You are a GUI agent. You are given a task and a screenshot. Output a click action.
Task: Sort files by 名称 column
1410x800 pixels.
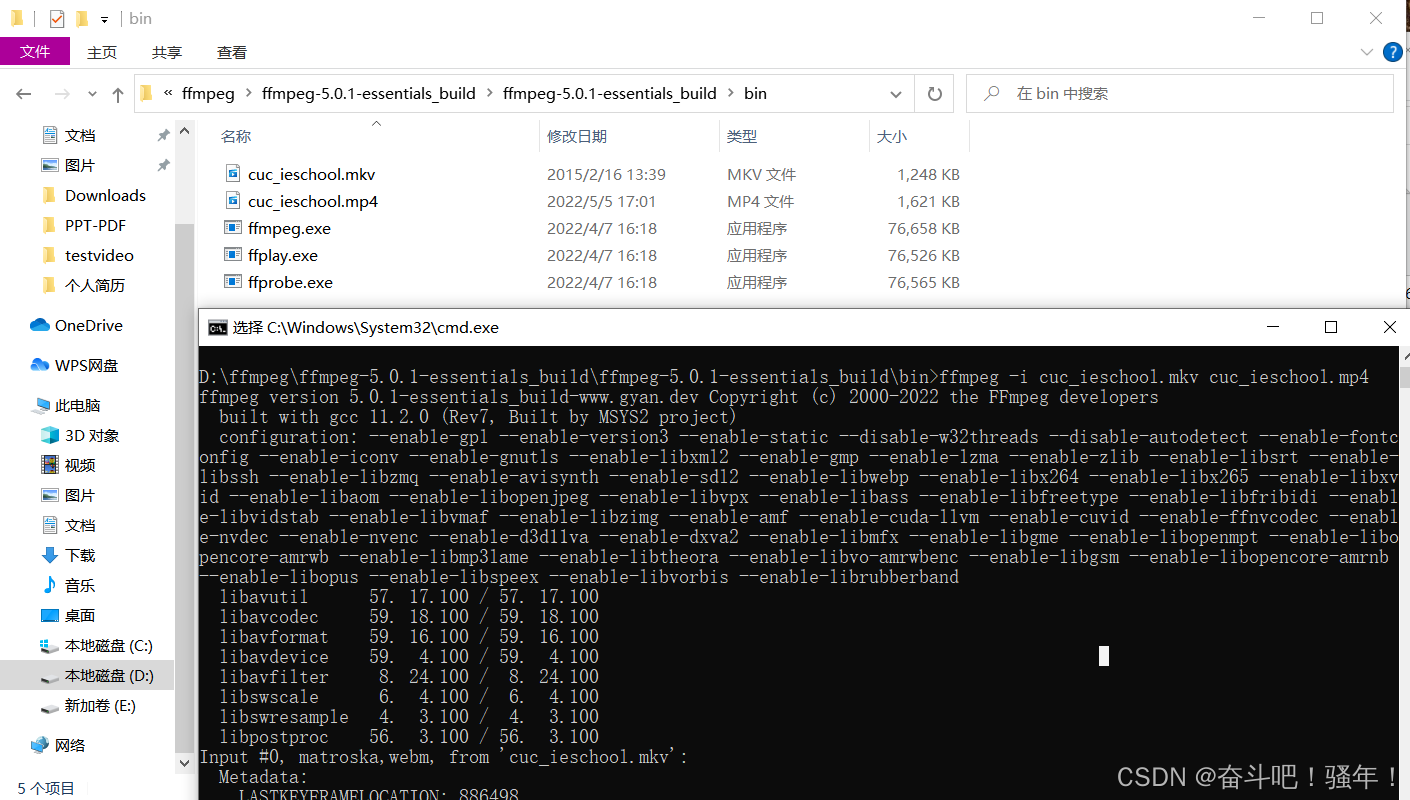236,136
